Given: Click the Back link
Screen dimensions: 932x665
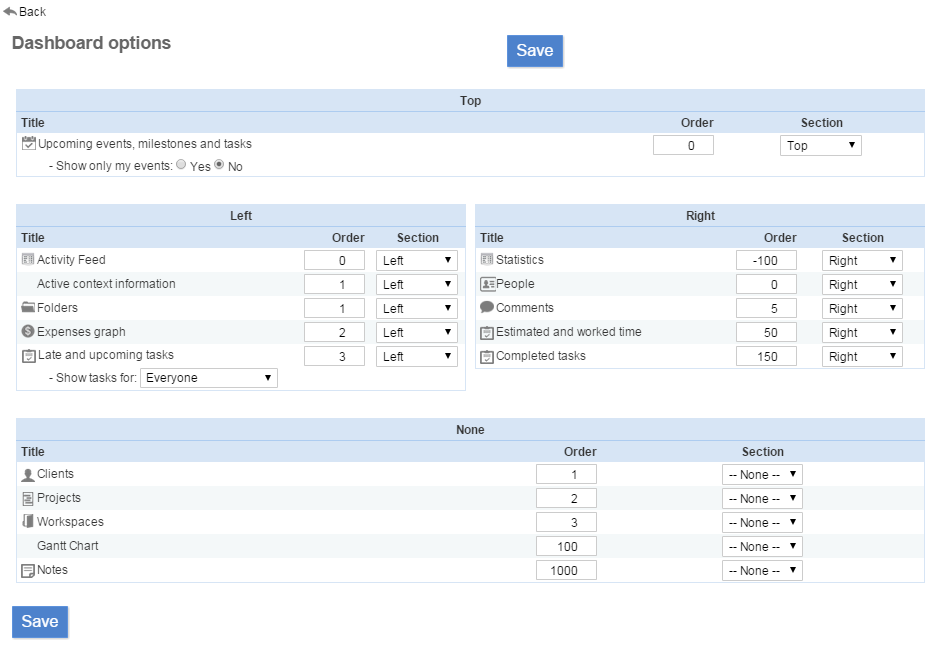Looking at the screenshot, I should (25, 12).
